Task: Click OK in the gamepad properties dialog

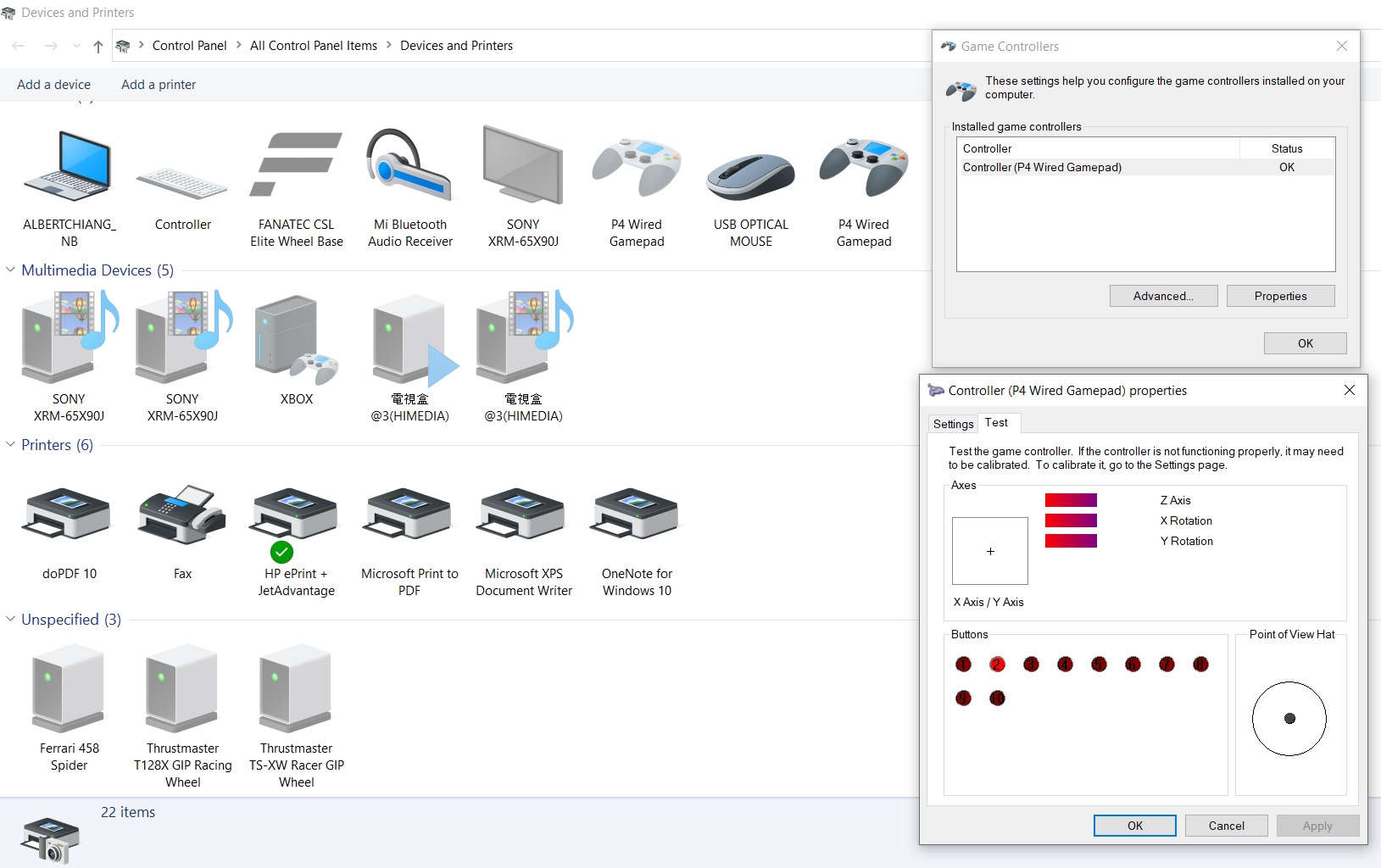Action: click(x=1134, y=826)
